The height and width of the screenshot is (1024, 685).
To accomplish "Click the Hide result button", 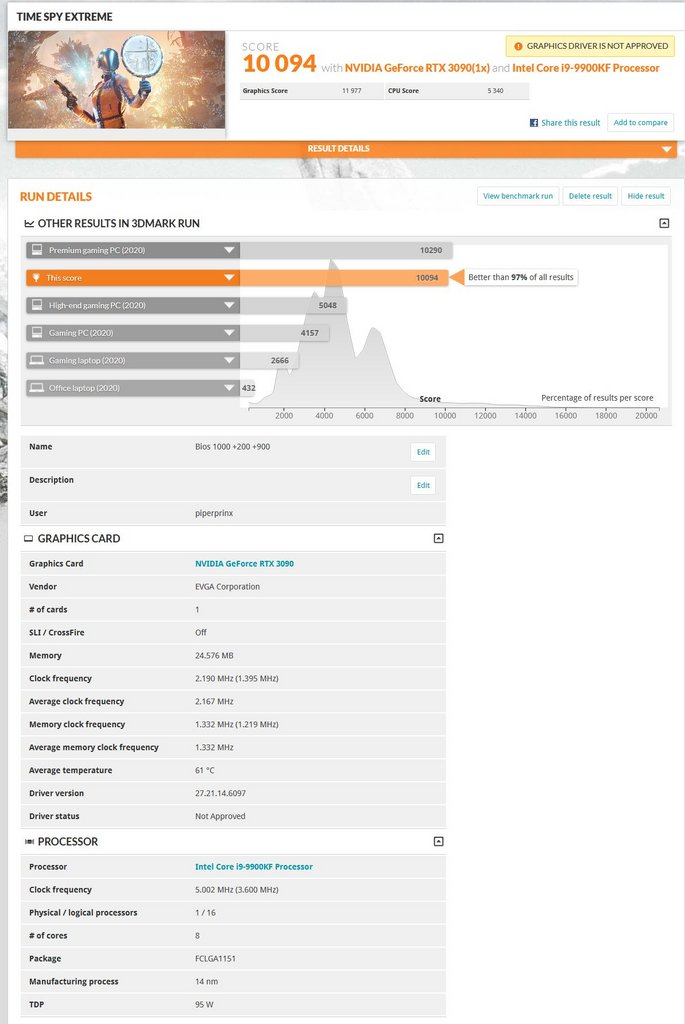I will point(646,196).
